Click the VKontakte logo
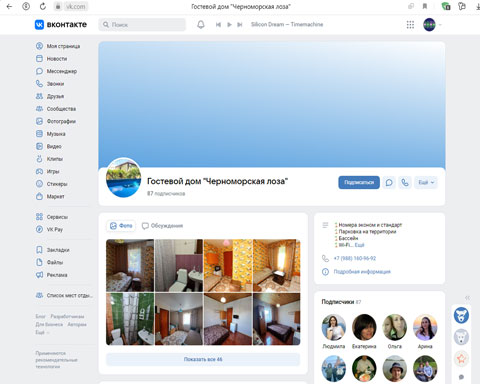This screenshot has width=480, height=384. click(61, 25)
